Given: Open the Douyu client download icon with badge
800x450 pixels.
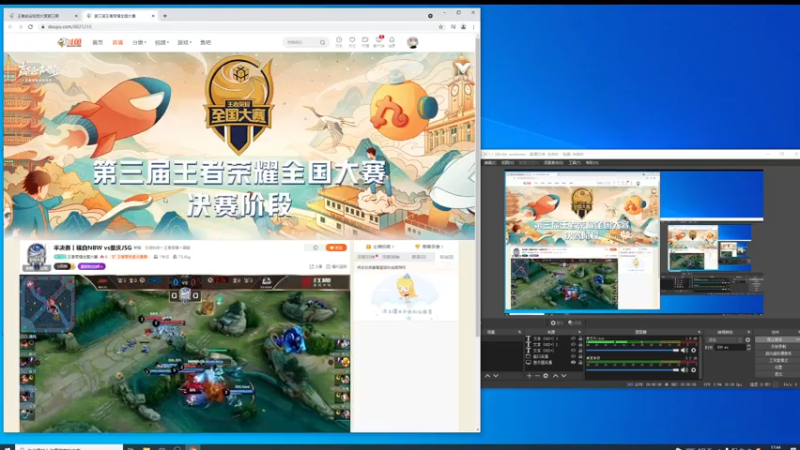Looking at the screenshot, I should click(379, 42).
